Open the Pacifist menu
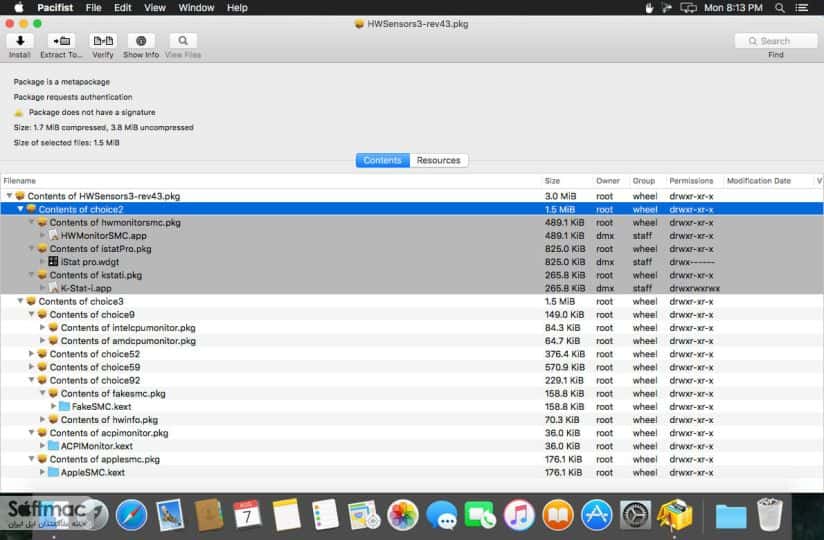 tap(55, 8)
